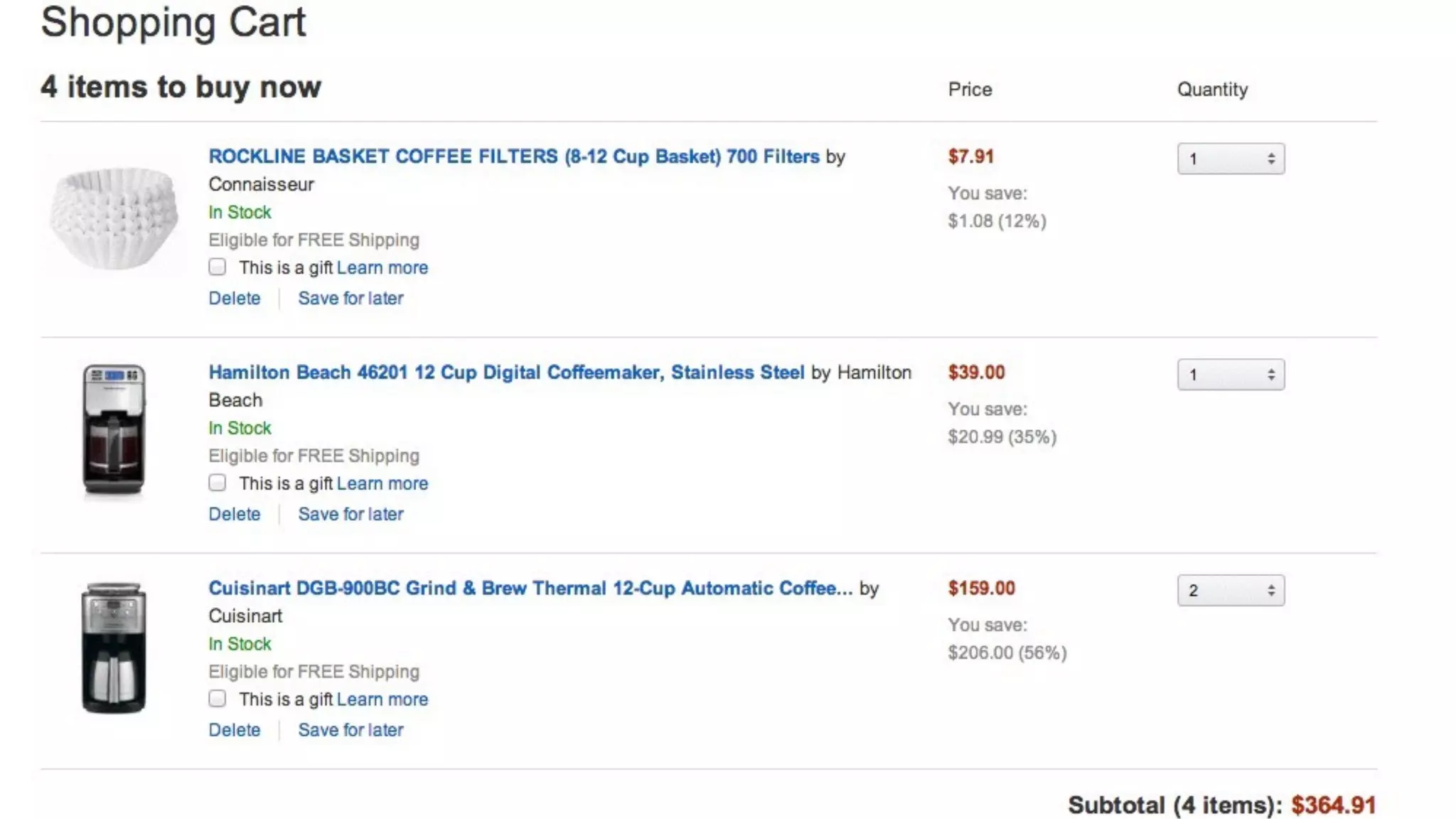The height and width of the screenshot is (819, 1456).
Task: Click the Hamilton Beach coffeemaker image
Action: [114, 429]
